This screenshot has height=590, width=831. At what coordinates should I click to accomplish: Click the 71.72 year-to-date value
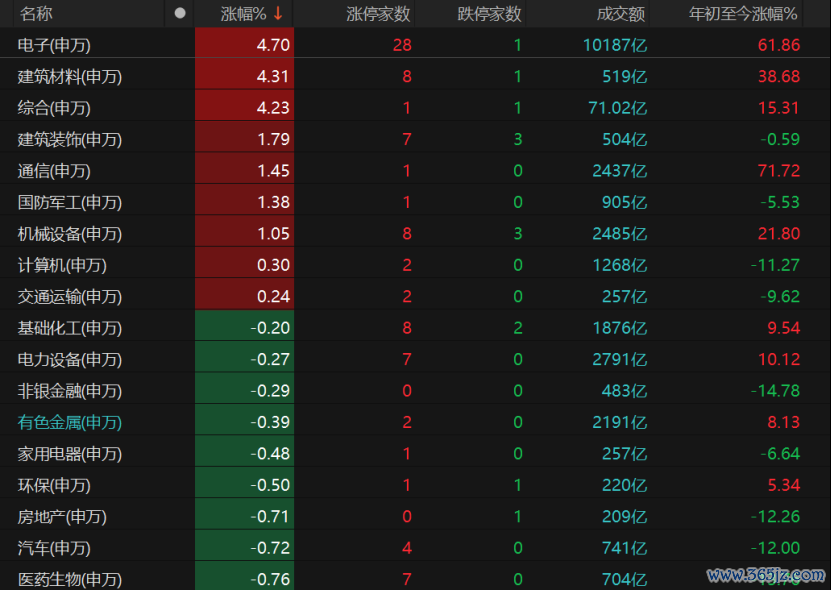tap(779, 171)
